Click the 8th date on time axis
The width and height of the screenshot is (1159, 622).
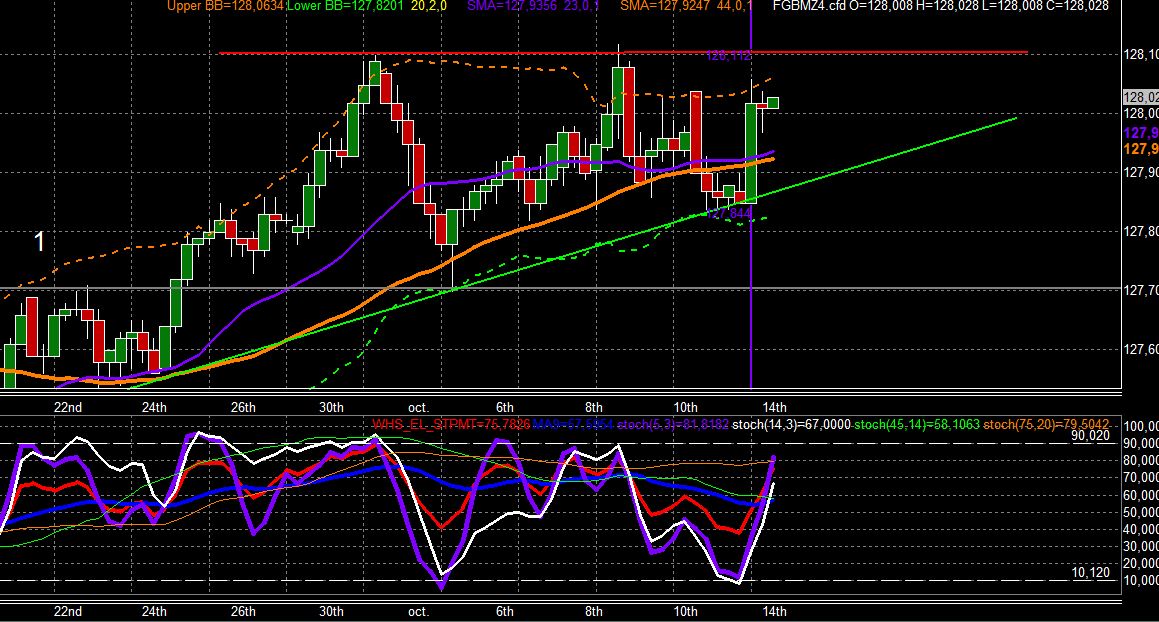(x=594, y=407)
